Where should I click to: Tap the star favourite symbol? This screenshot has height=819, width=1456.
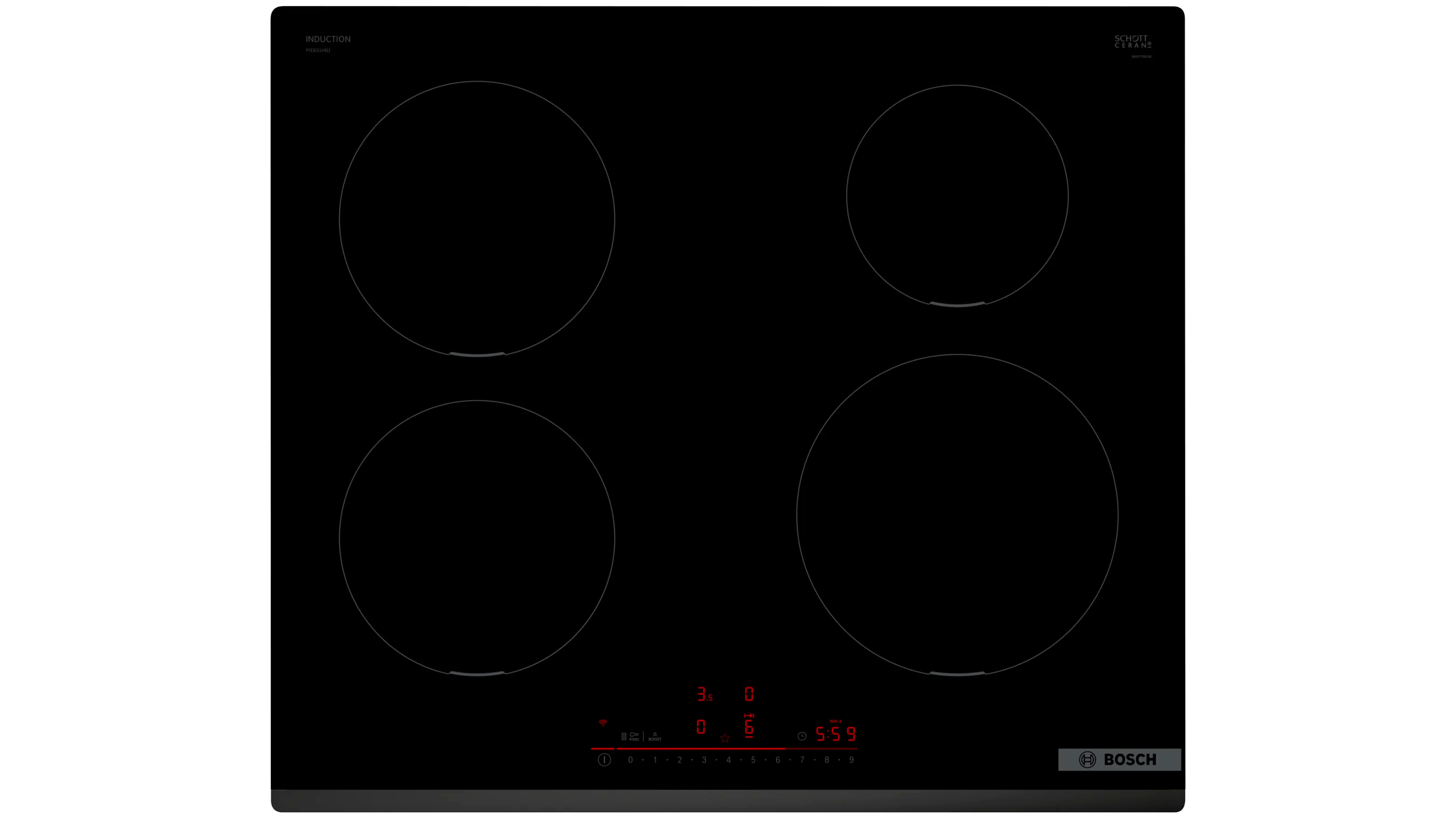725,738
